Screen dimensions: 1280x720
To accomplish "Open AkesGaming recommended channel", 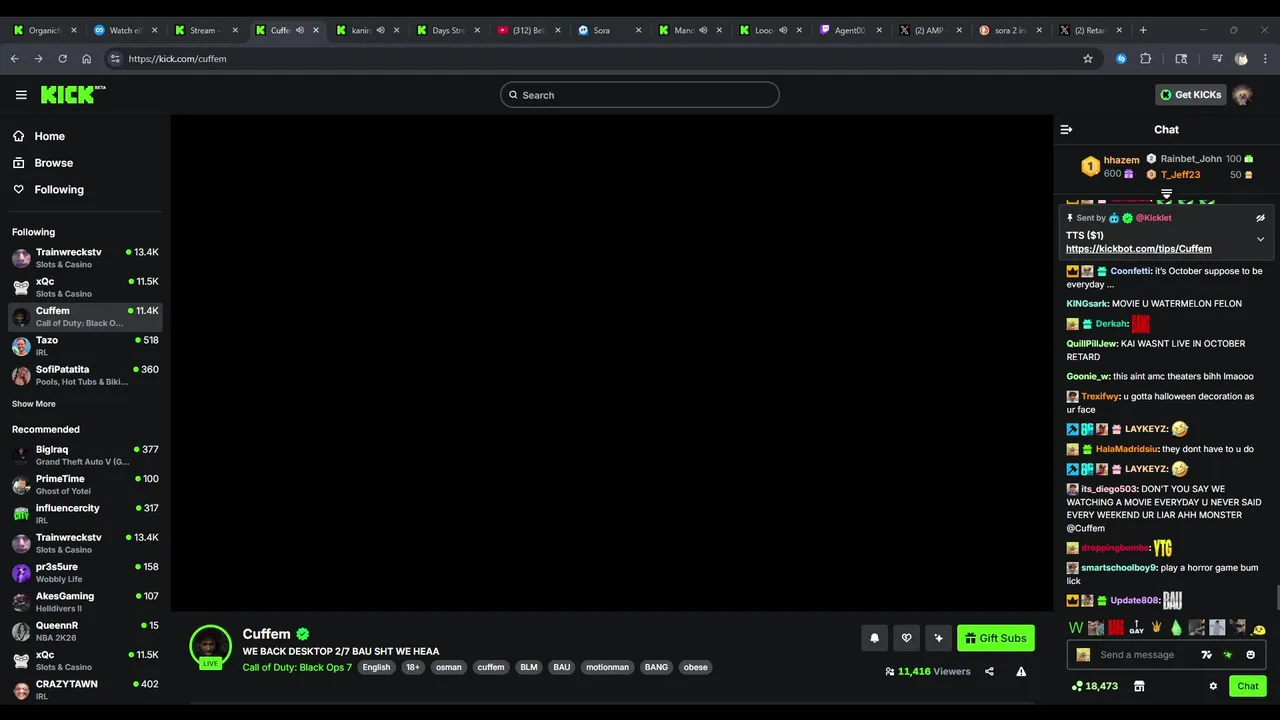I will 85,602.
